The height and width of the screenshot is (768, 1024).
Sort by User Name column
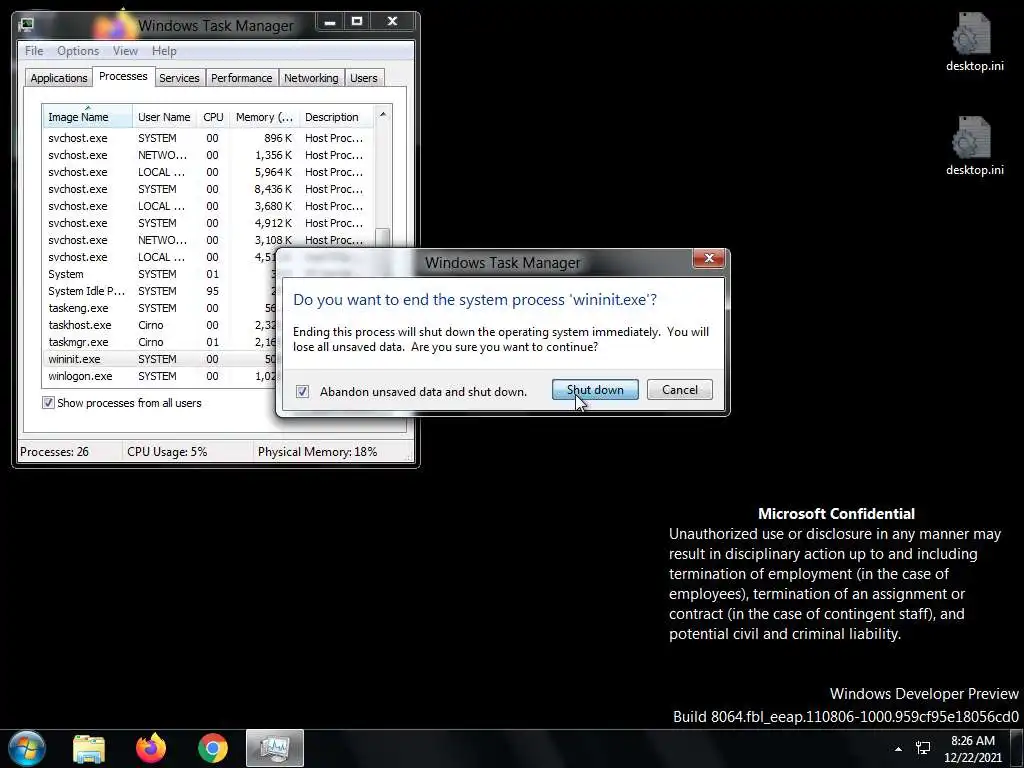coord(164,117)
